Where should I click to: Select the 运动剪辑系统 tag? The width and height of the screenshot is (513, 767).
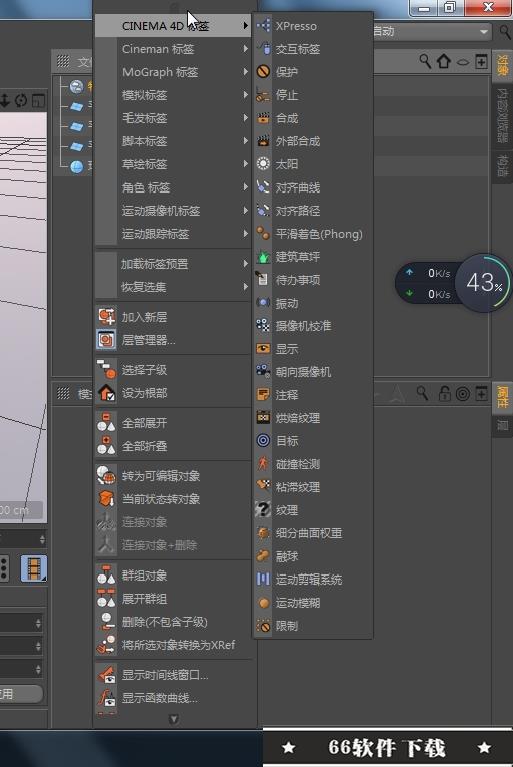pyautogui.click(x=312, y=580)
